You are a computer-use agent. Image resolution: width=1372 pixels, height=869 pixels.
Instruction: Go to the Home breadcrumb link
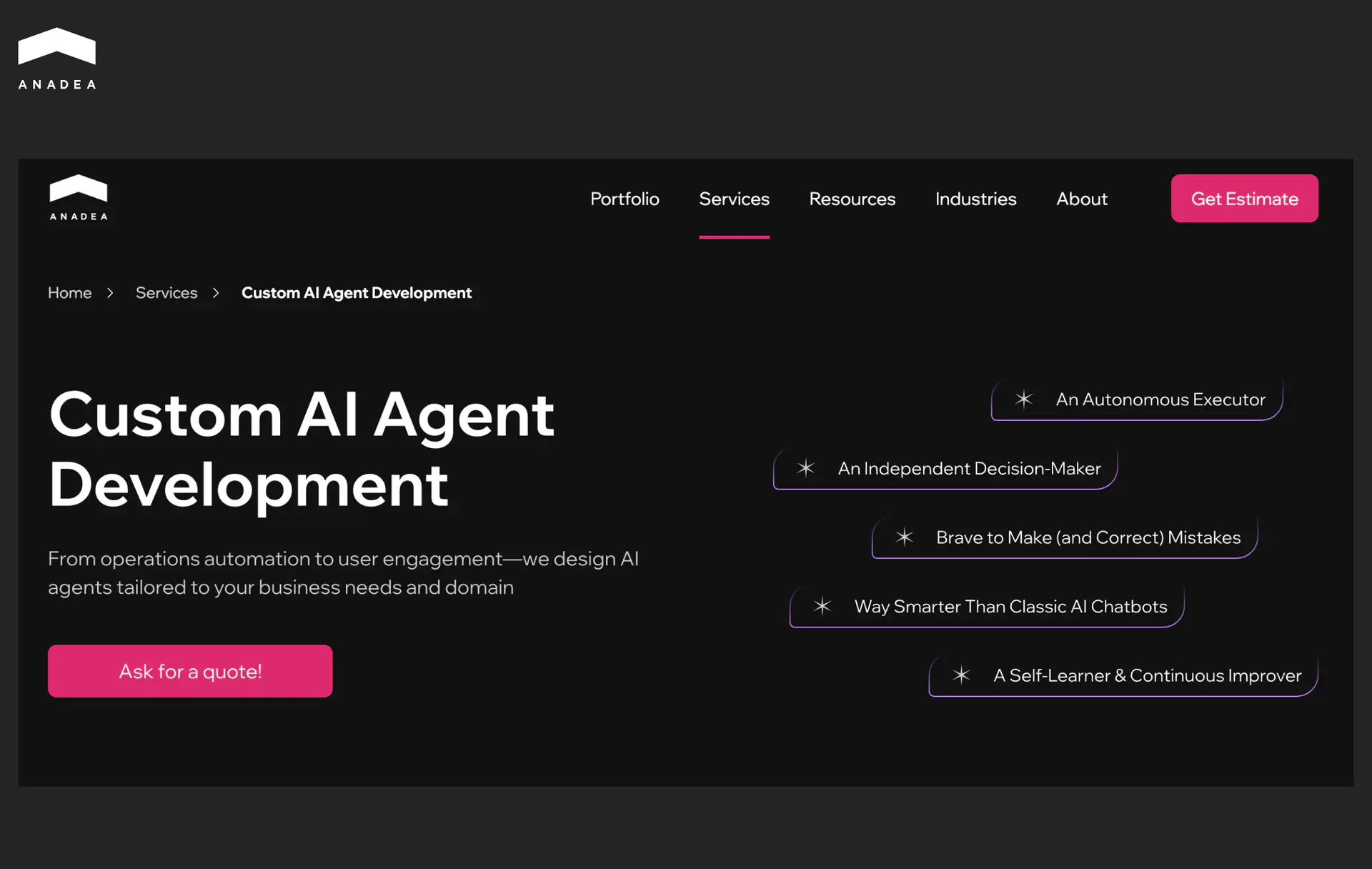pyautogui.click(x=70, y=293)
